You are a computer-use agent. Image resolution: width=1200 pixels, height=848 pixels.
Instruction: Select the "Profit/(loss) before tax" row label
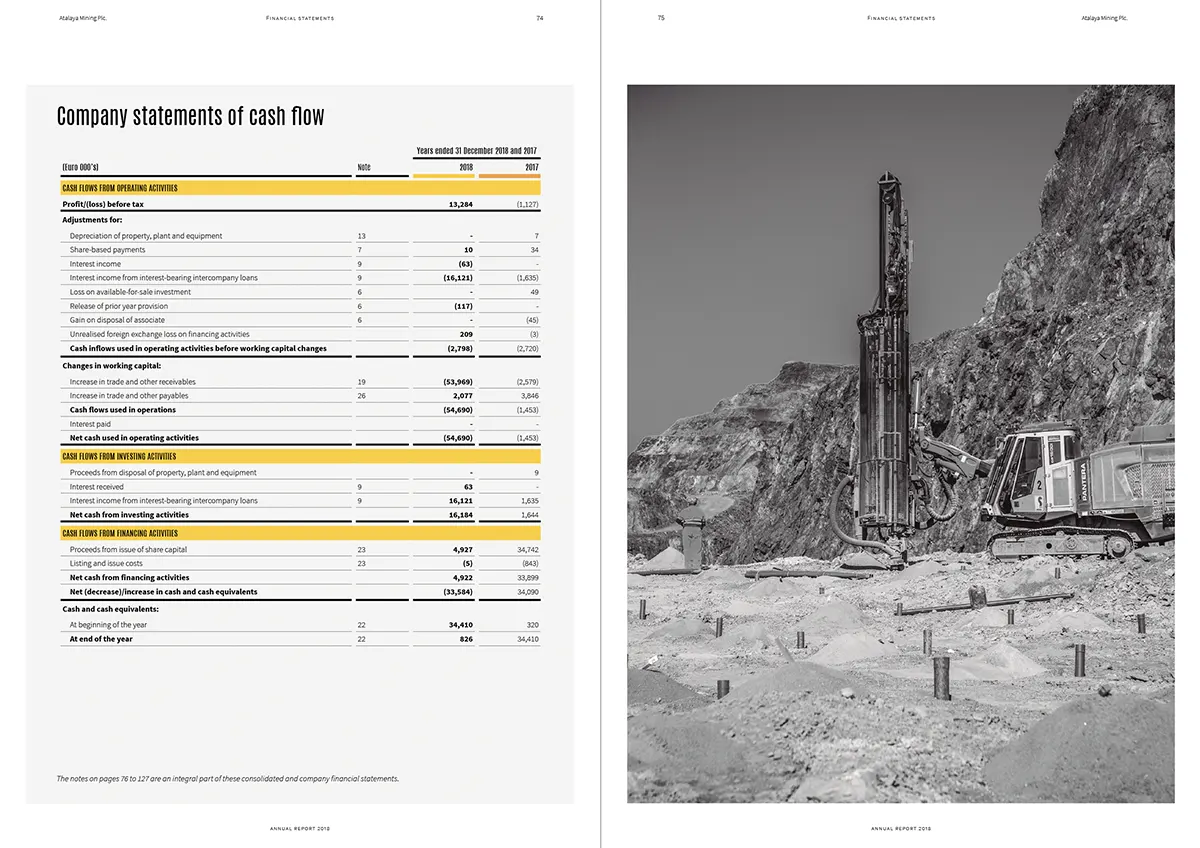pyautogui.click(x=103, y=204)
